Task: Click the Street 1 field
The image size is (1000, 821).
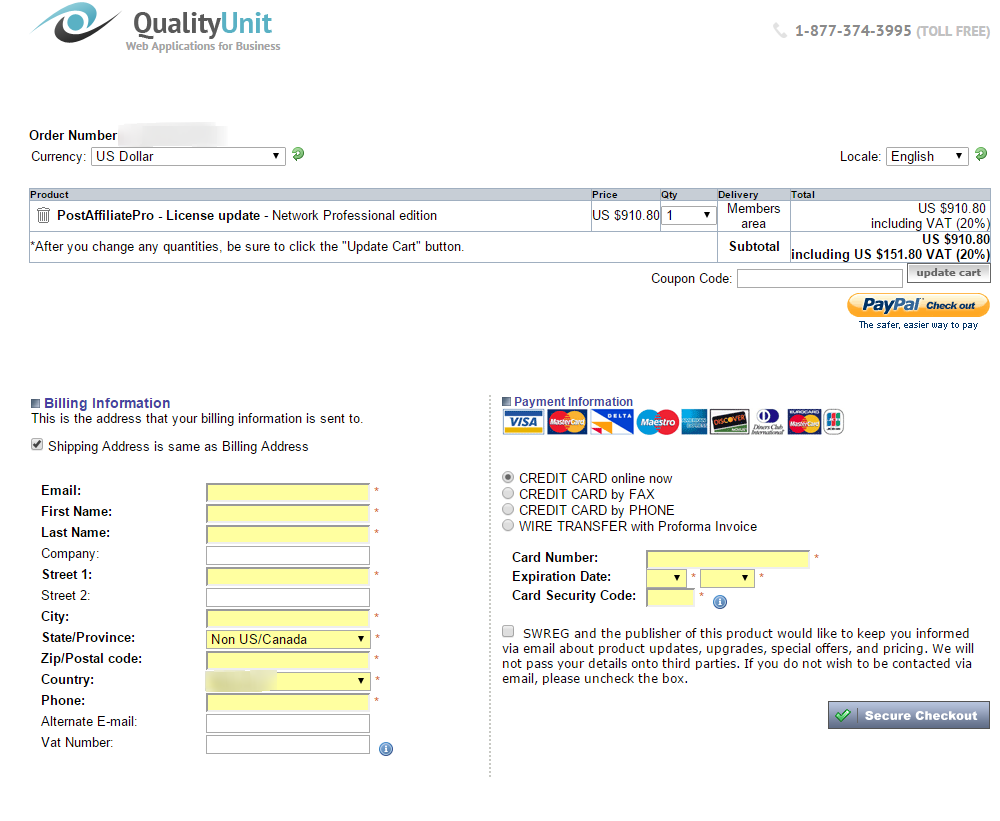Action: click(x=288, y=576)
